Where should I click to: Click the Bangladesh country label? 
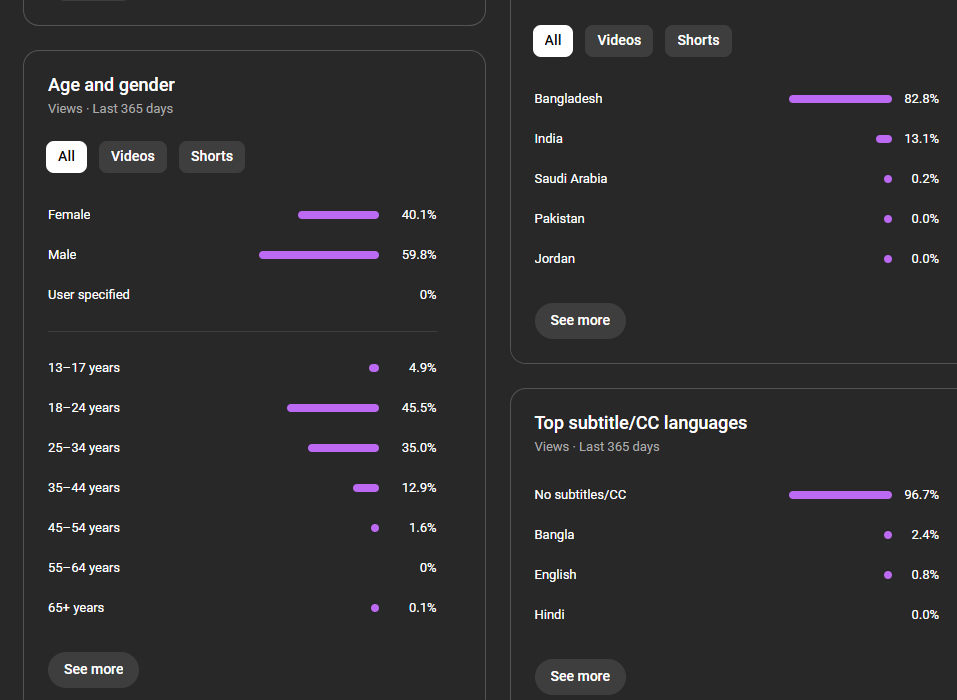[568, 99]
